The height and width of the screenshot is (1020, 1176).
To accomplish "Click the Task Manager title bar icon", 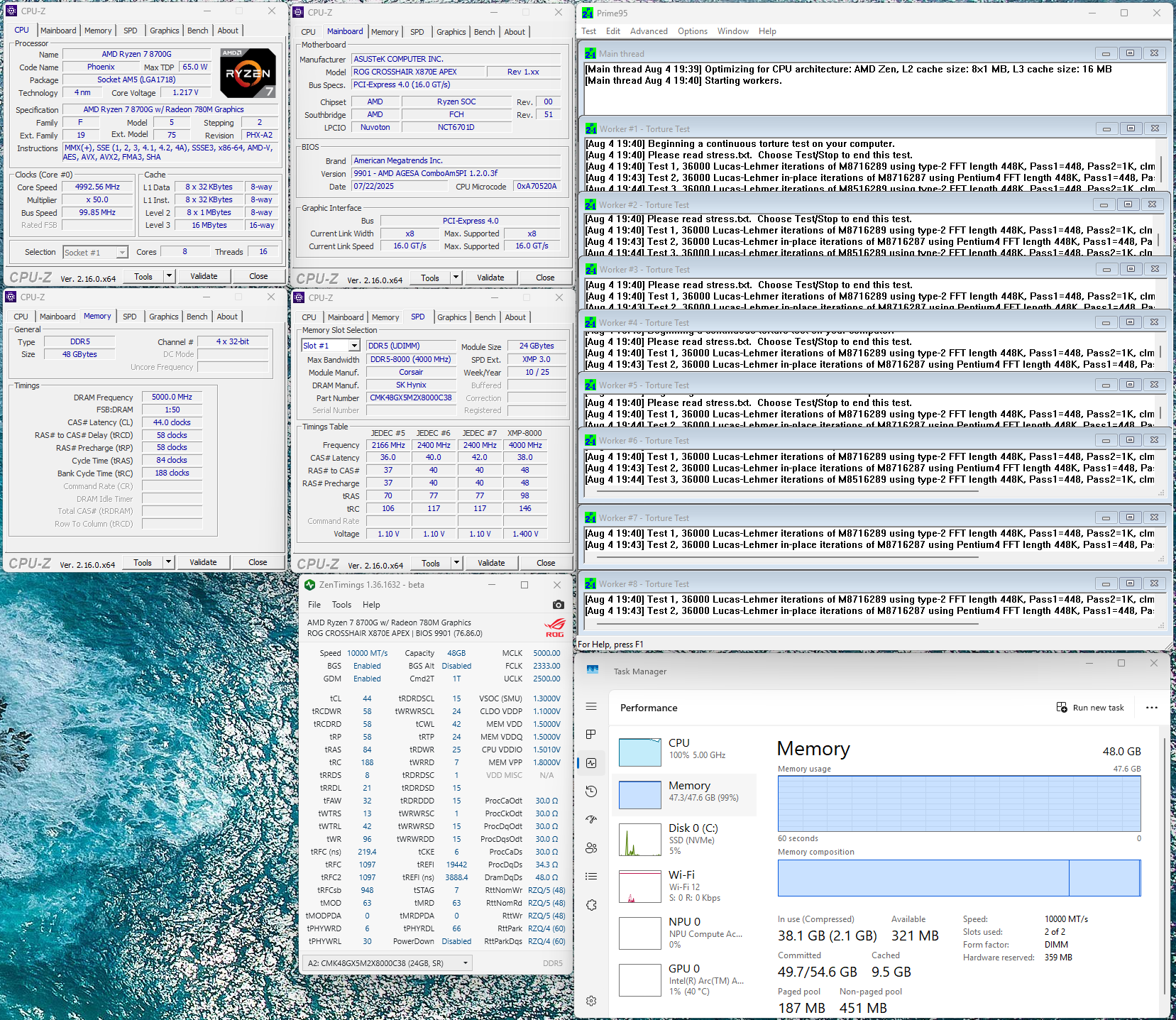I will click(593, 669).
